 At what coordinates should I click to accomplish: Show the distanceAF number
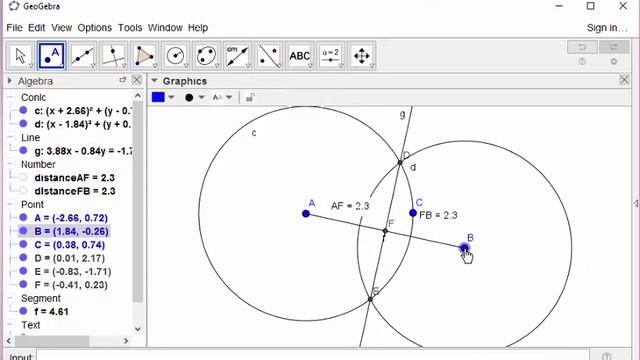click(23, 178)
